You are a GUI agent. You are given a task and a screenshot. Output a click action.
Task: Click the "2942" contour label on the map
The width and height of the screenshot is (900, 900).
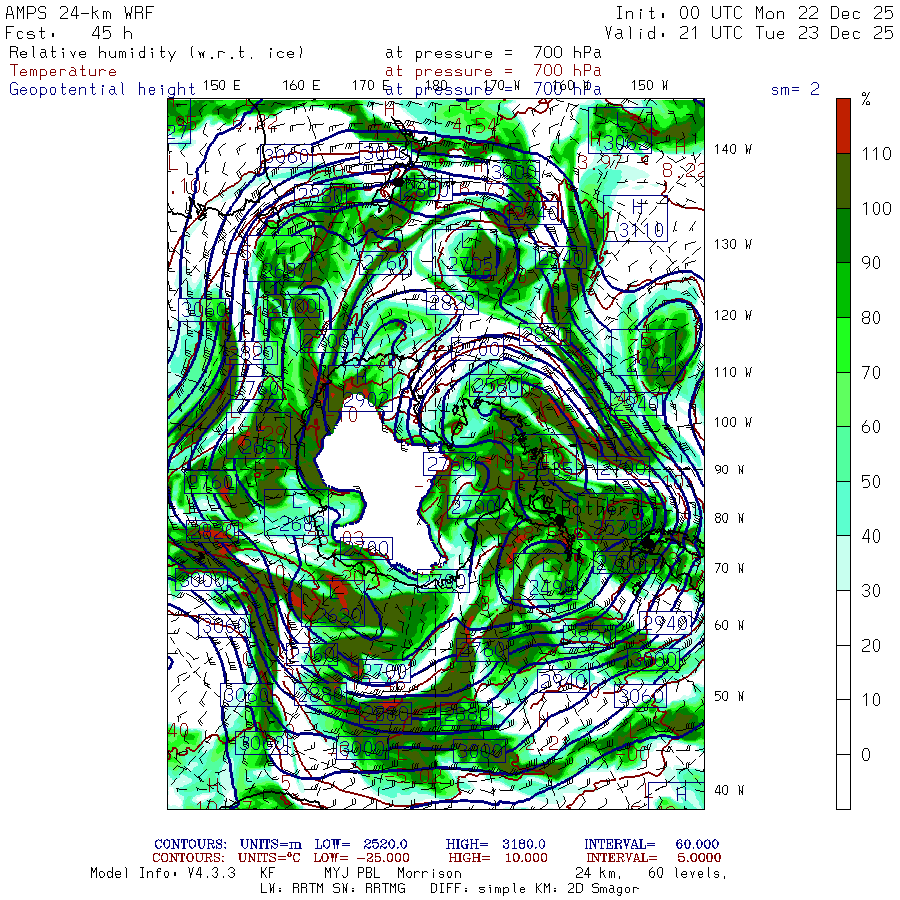(x=649, y=363)
